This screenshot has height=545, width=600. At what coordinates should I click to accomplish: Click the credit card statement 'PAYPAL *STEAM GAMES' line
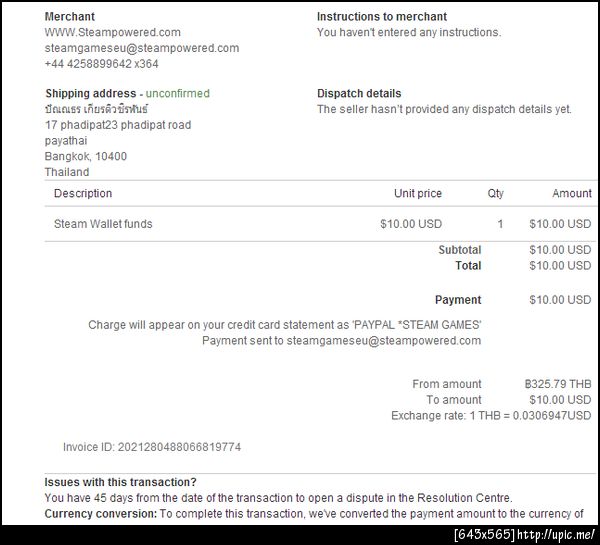pos(285,325)
